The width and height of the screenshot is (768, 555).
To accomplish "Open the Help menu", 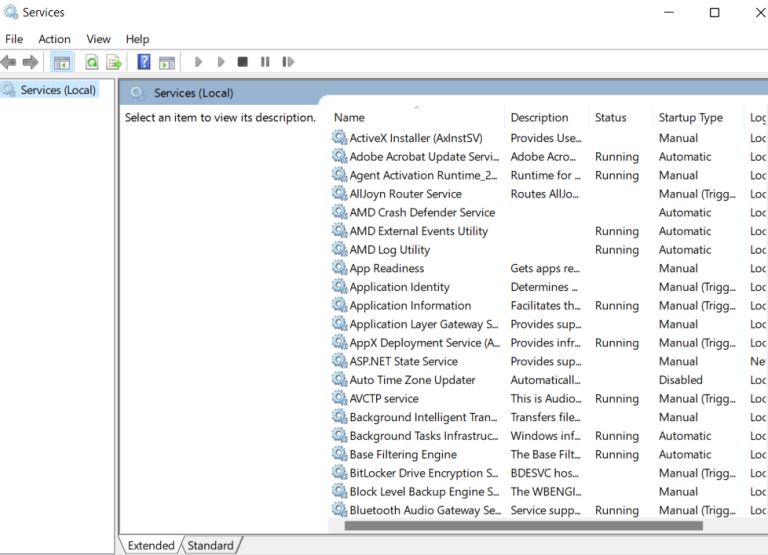I will click(x=137, y=39).
